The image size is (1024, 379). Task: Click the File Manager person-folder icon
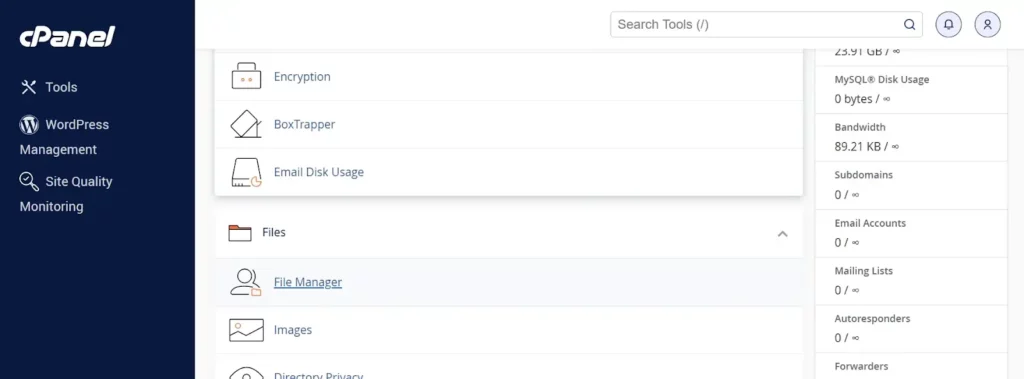click(246, 282)
